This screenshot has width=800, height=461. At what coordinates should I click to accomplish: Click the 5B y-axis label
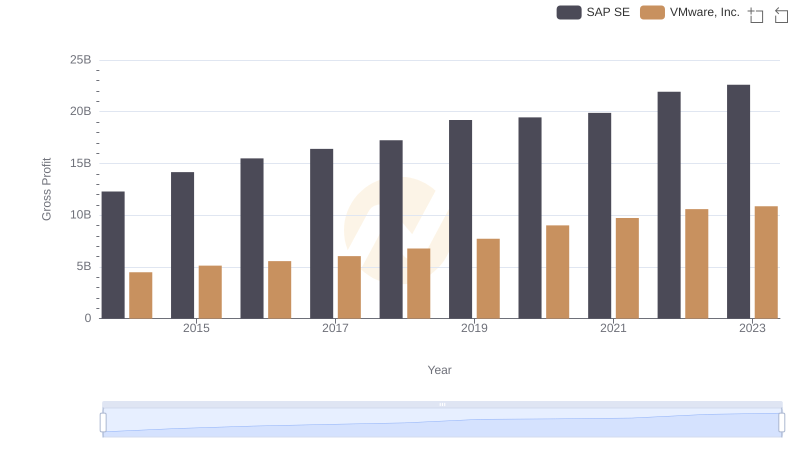tap(84, 266)
